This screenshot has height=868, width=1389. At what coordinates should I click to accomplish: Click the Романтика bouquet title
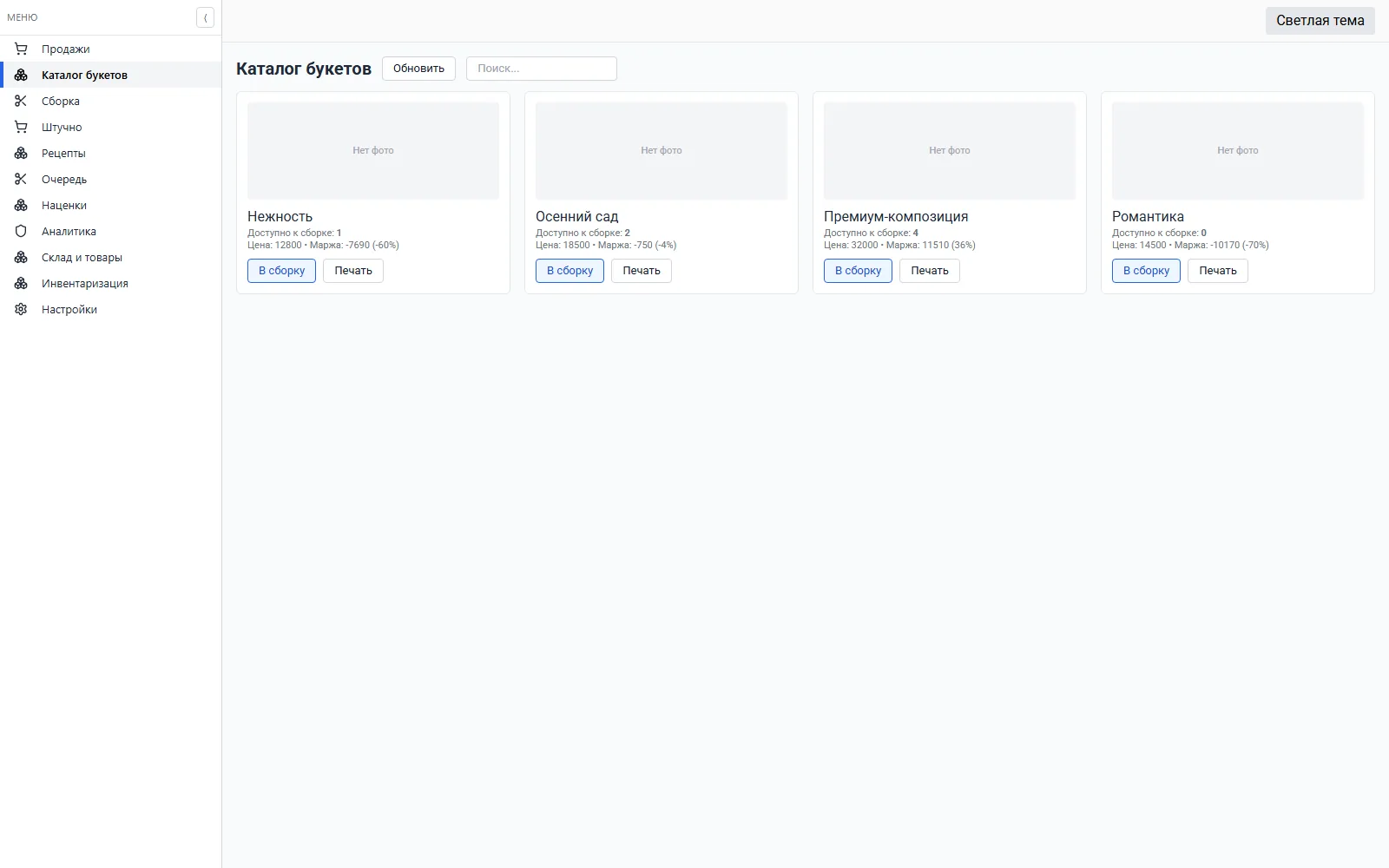tap(1148, 217)
